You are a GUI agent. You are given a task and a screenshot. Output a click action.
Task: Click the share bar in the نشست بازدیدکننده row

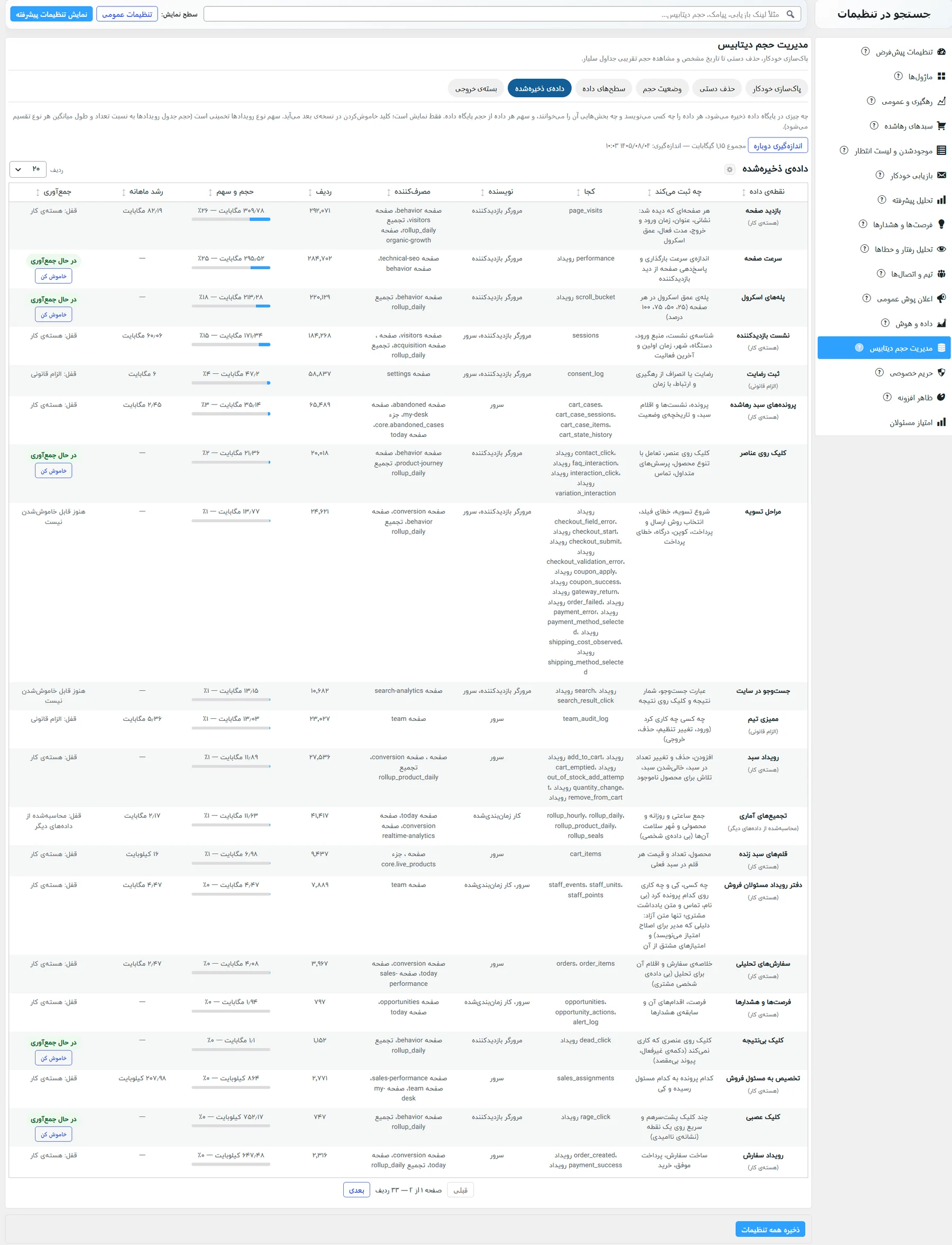[x=231, y=344]
